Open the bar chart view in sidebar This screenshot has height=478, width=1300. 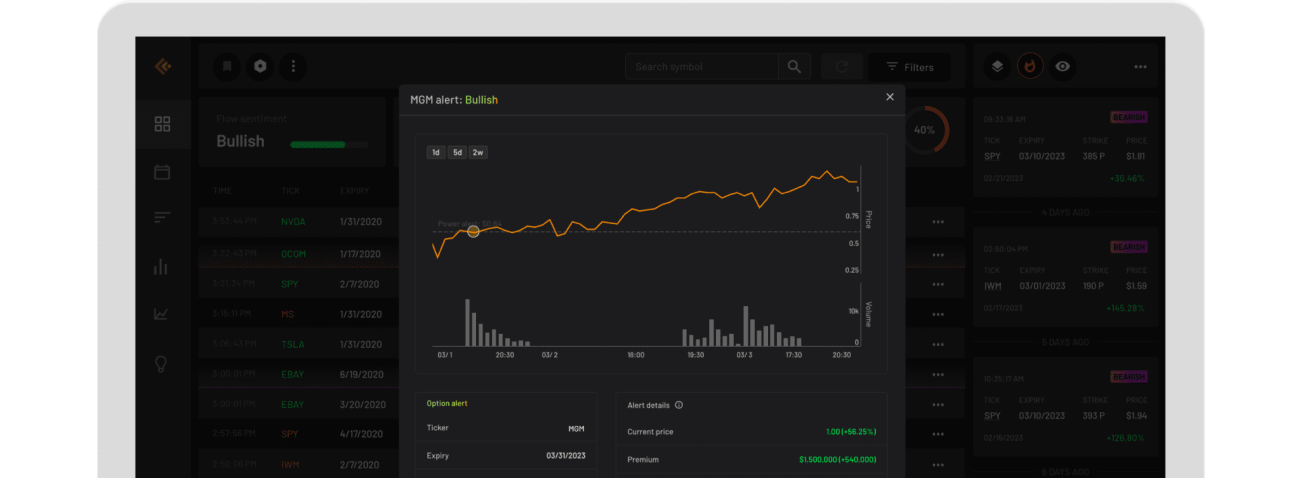coord(161,266)
